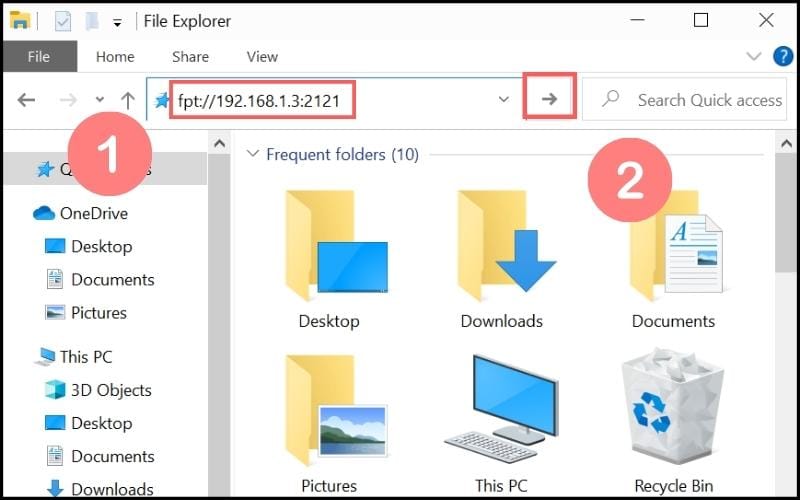Go up one level with Up arrow
Viewport: 800px width, 500px height.
click(x=128, y=100)
